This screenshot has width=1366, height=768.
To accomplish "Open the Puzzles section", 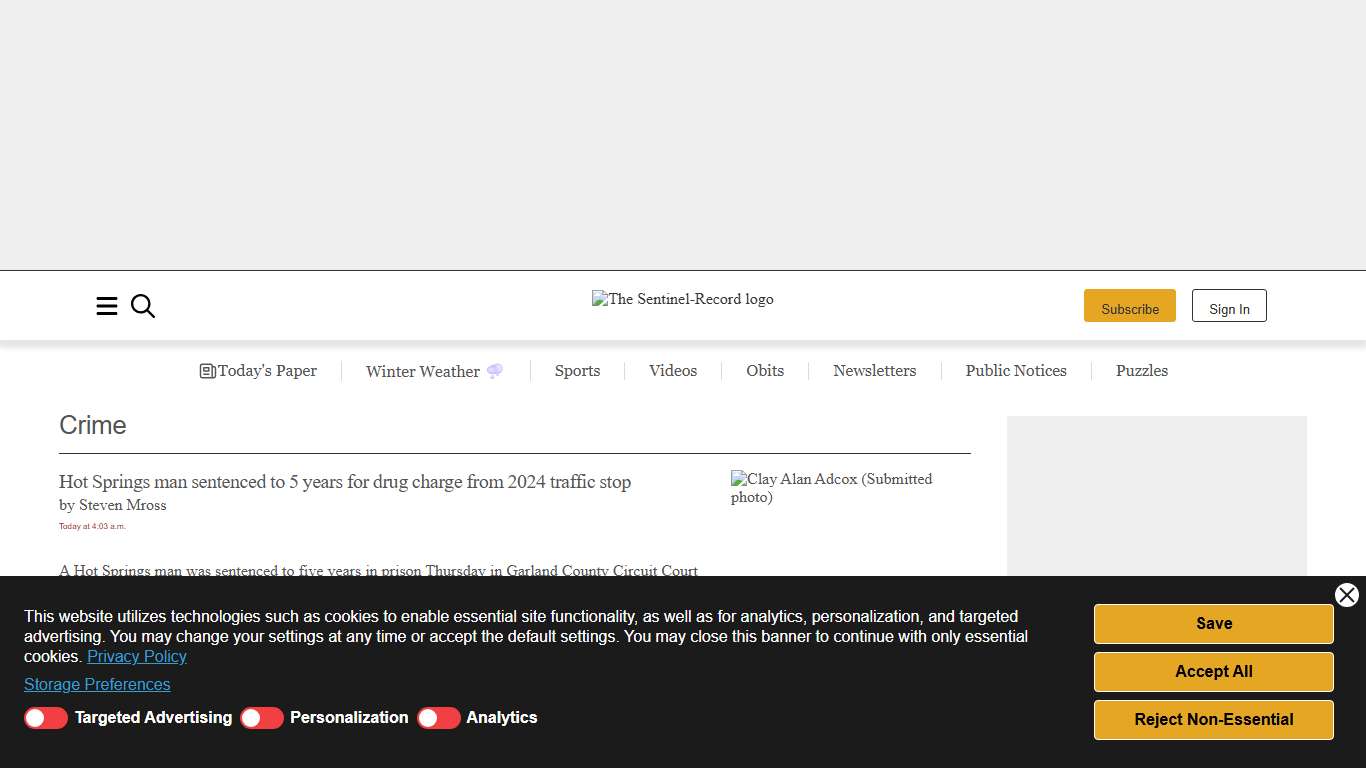I will (x=1142, y=371).
